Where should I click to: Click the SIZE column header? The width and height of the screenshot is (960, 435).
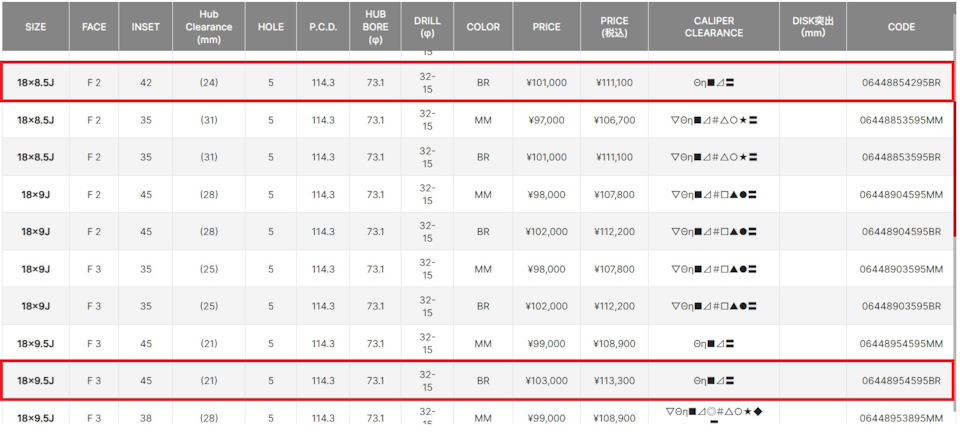pyautogui.click(x=35, y=27)
